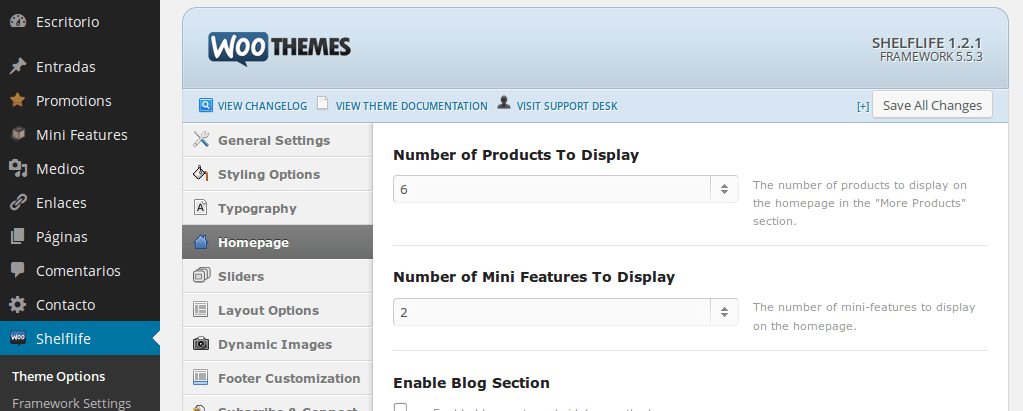Open Páginas in admin menu
The width and height of the screenshot is (1023, 411).
(x=80, y=236)
